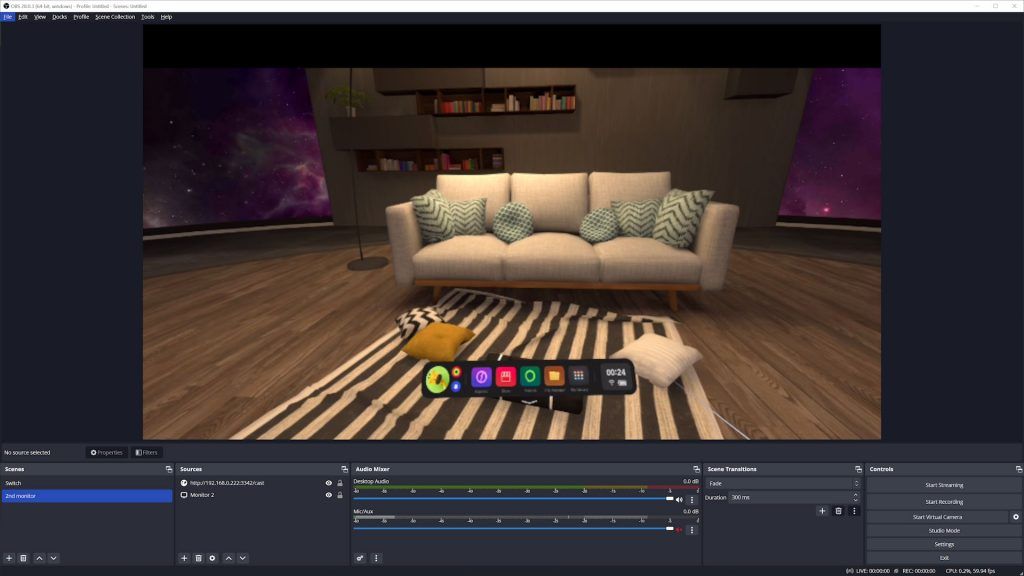
Task: Open source properties gear in Sources toolbar
Action: coord(212,558)
